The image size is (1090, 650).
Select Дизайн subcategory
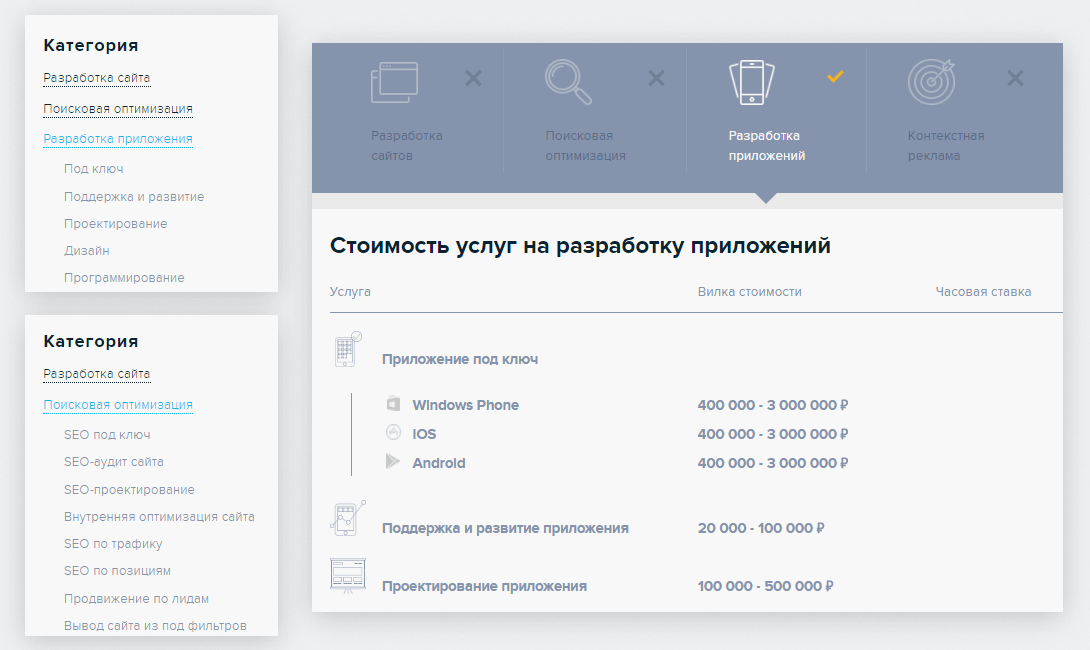click(86, 250)
